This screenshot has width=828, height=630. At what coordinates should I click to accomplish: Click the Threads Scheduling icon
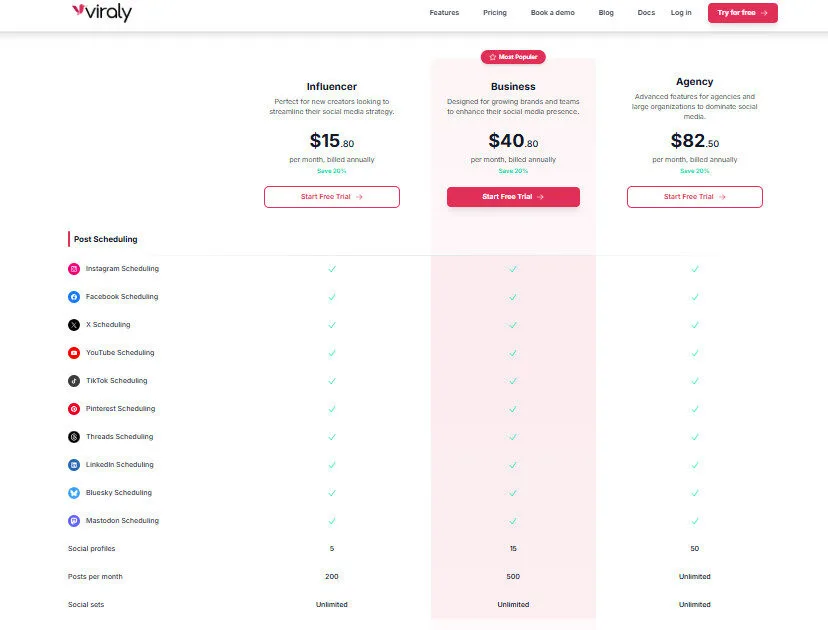(71, 436)
